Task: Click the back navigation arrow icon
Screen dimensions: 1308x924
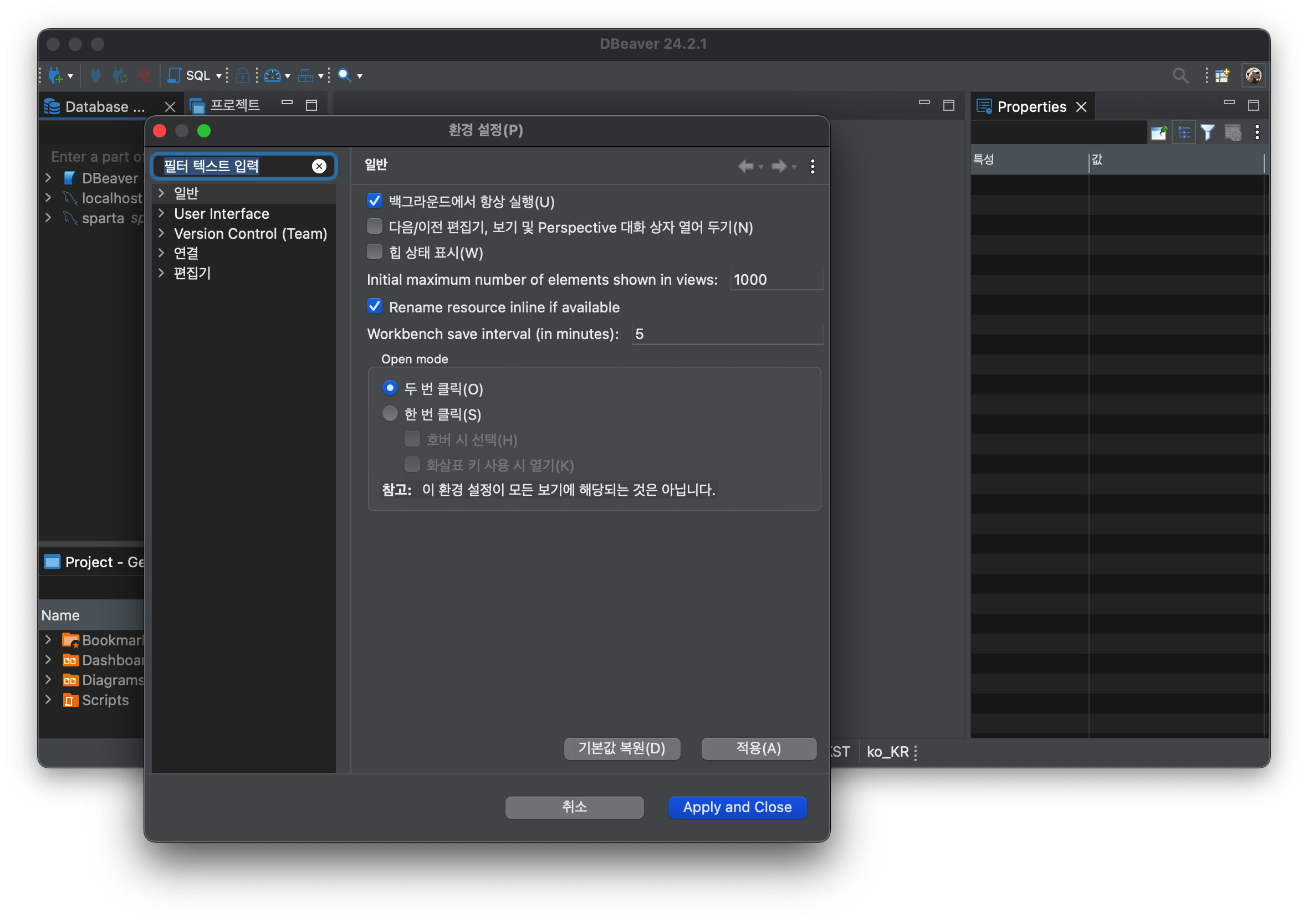Action: (747, 166)
